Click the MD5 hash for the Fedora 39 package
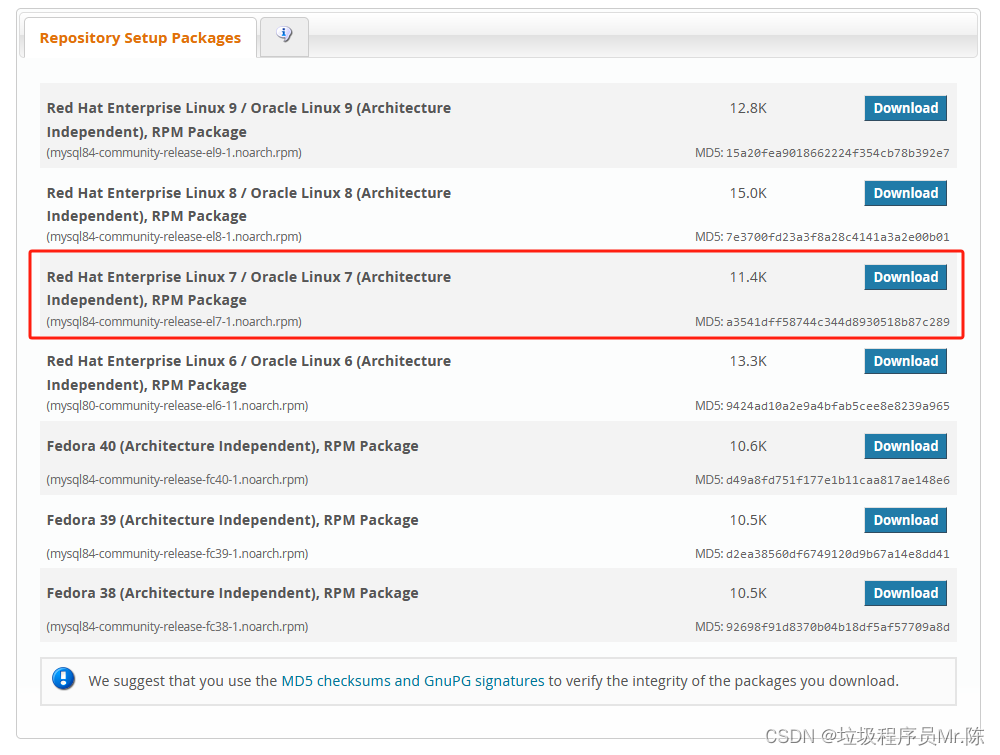The image size is (1000, 755). [x=837, y=554]
